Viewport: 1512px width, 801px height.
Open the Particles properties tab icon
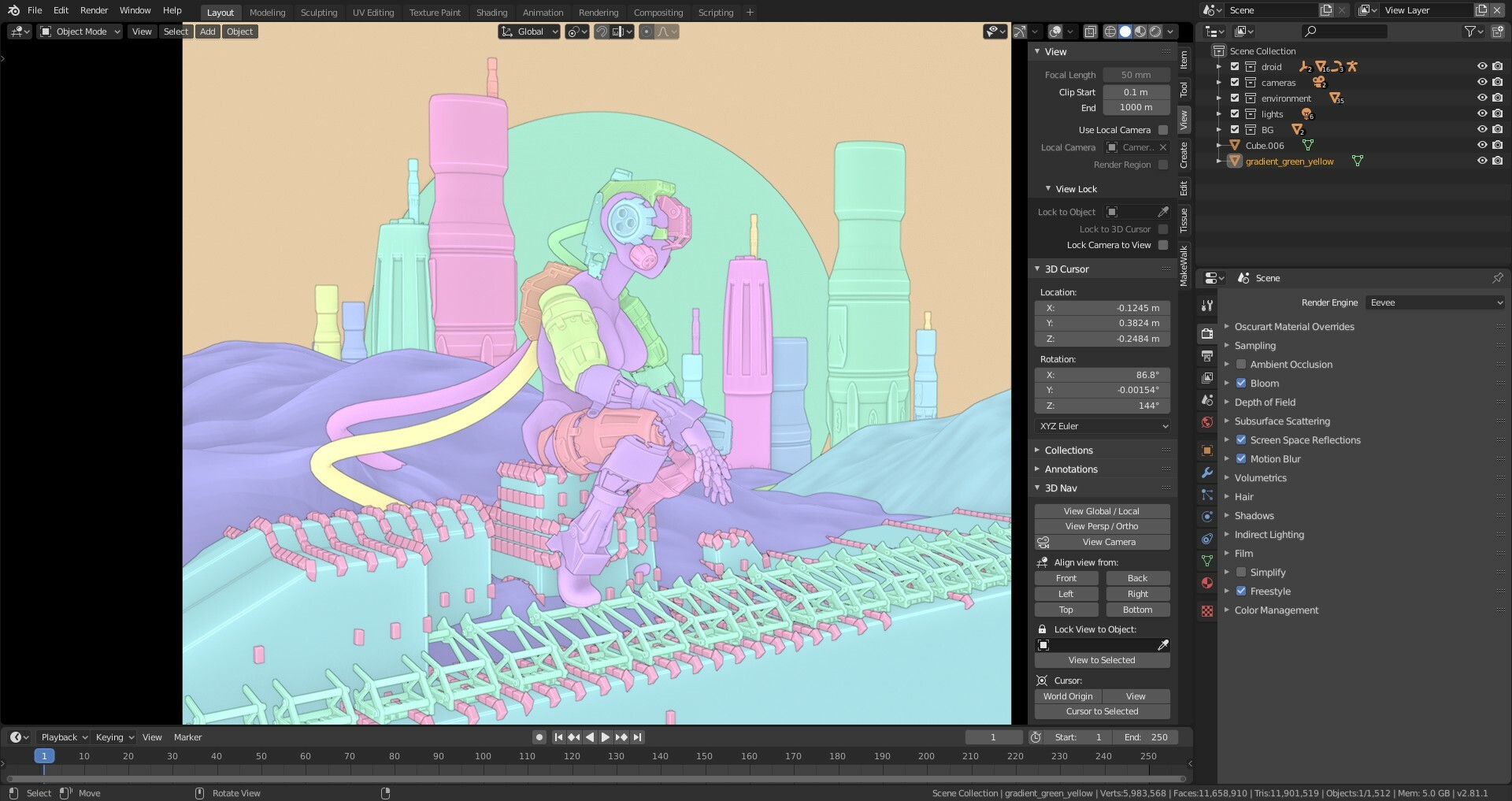[x=1206, y=495]
